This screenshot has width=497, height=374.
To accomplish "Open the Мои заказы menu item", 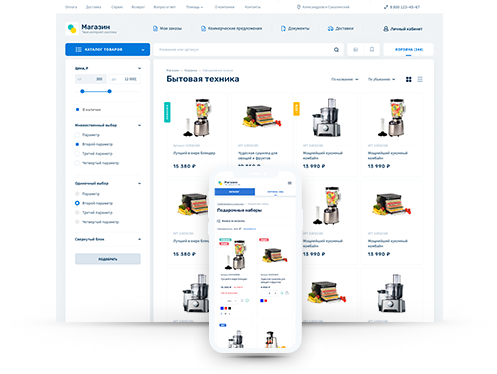I will 167,29.
